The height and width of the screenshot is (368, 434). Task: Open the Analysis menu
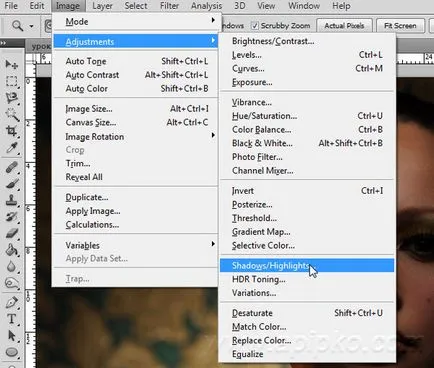click(206, 6)
